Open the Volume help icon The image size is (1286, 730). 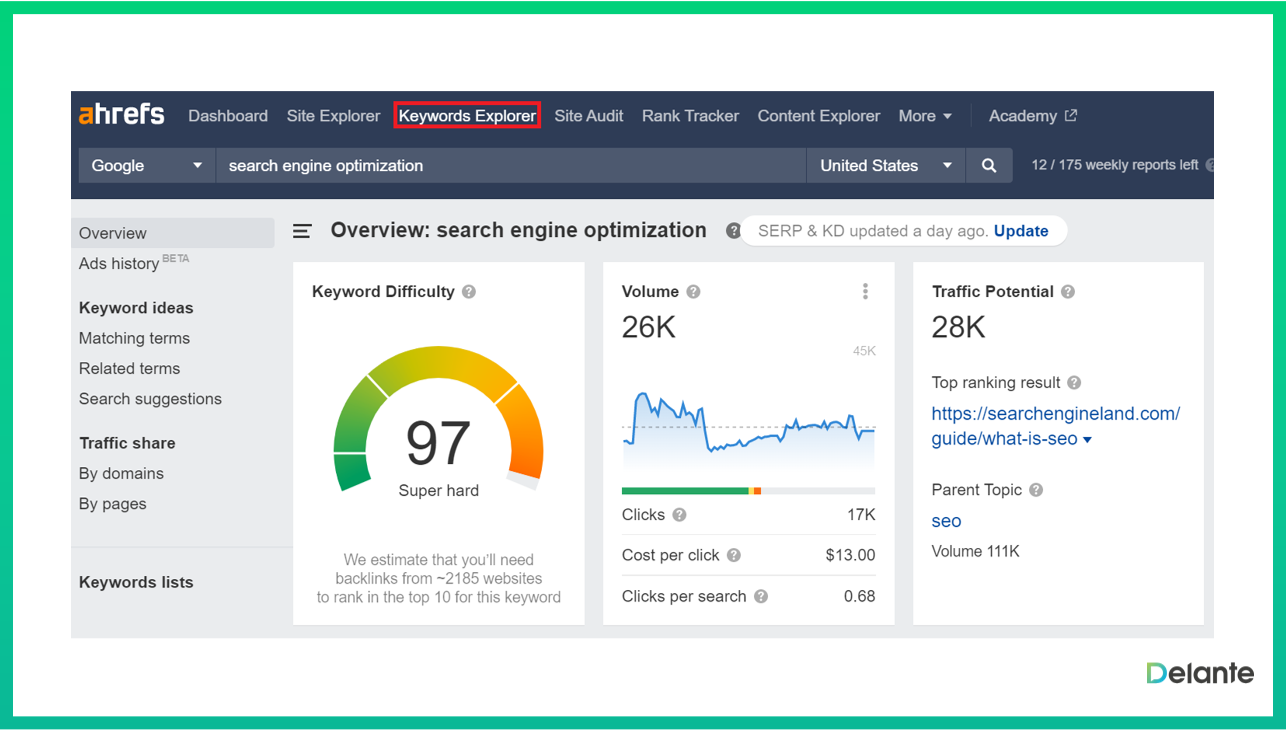tap(694, 292)
